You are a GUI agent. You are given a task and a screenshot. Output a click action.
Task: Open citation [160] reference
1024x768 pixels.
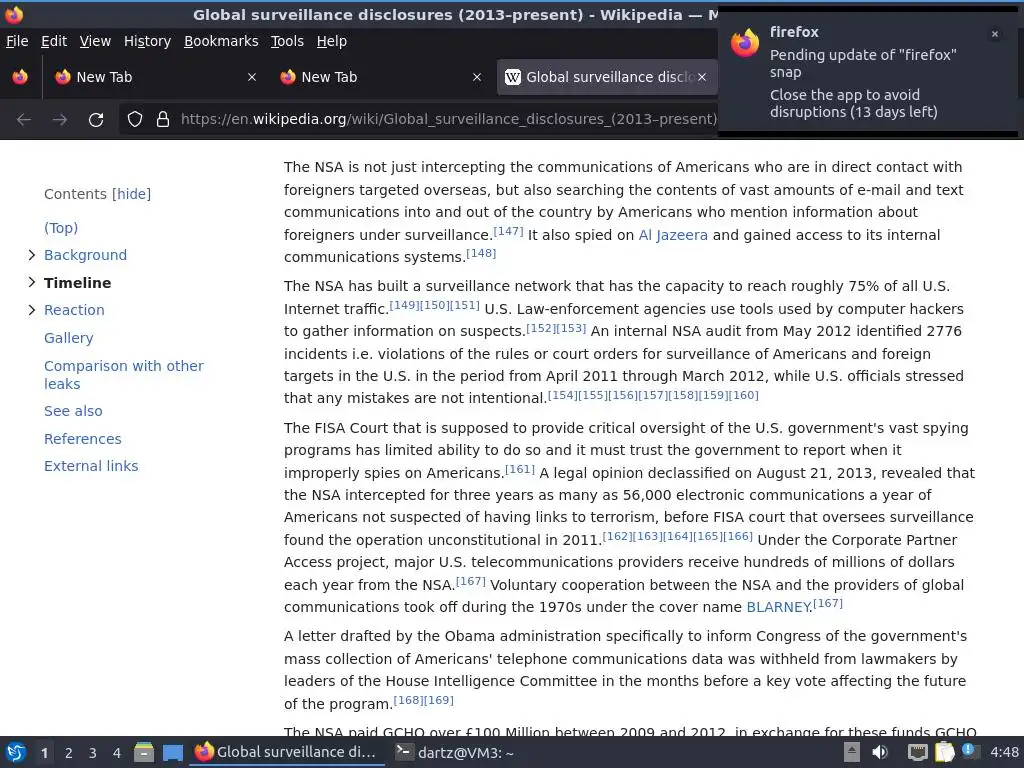click(x=744, y=394)
